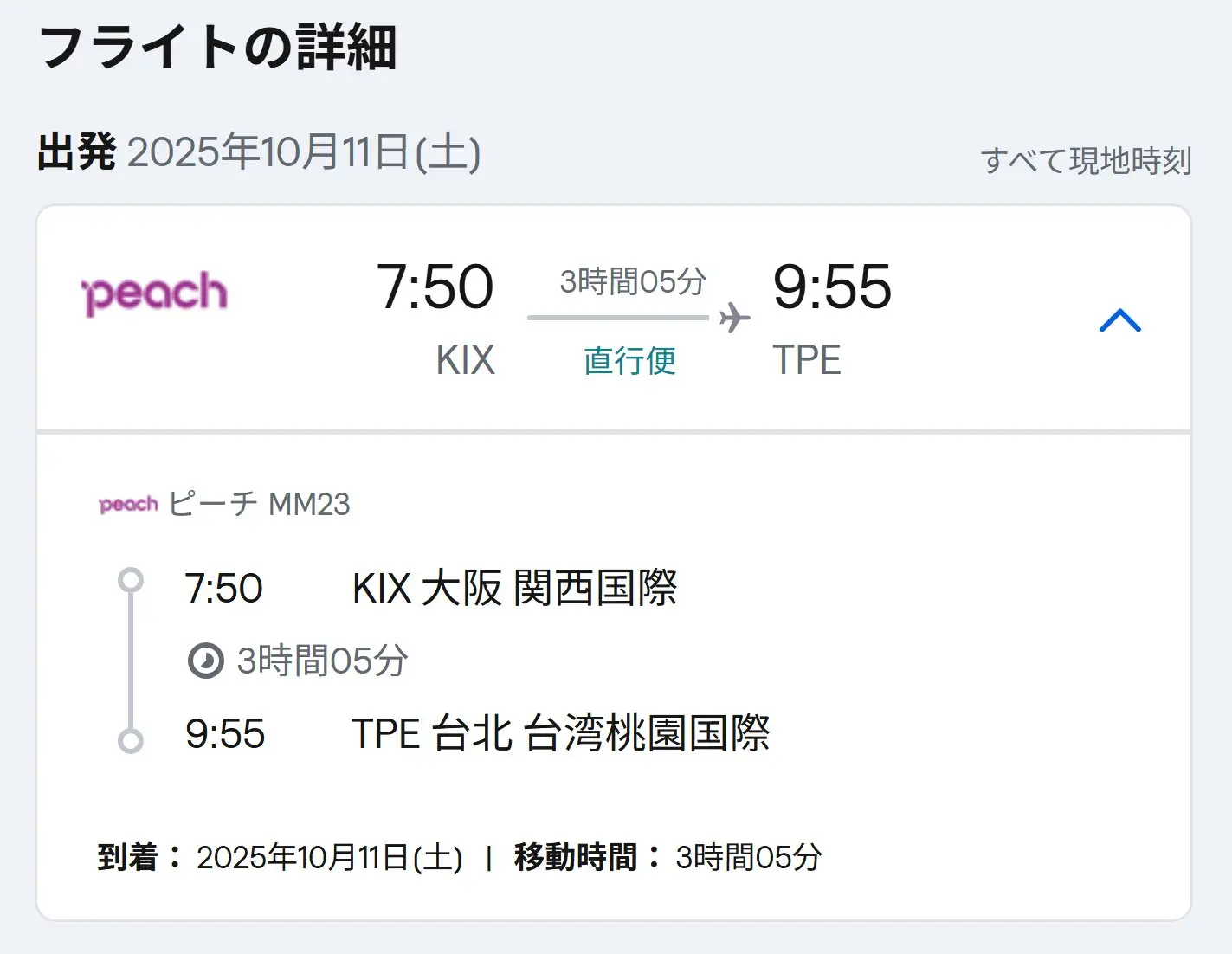Viewport: 1232px width, 954px height.
Task: Click the すべて現地時刻 note
Action: coord(1086,161)
